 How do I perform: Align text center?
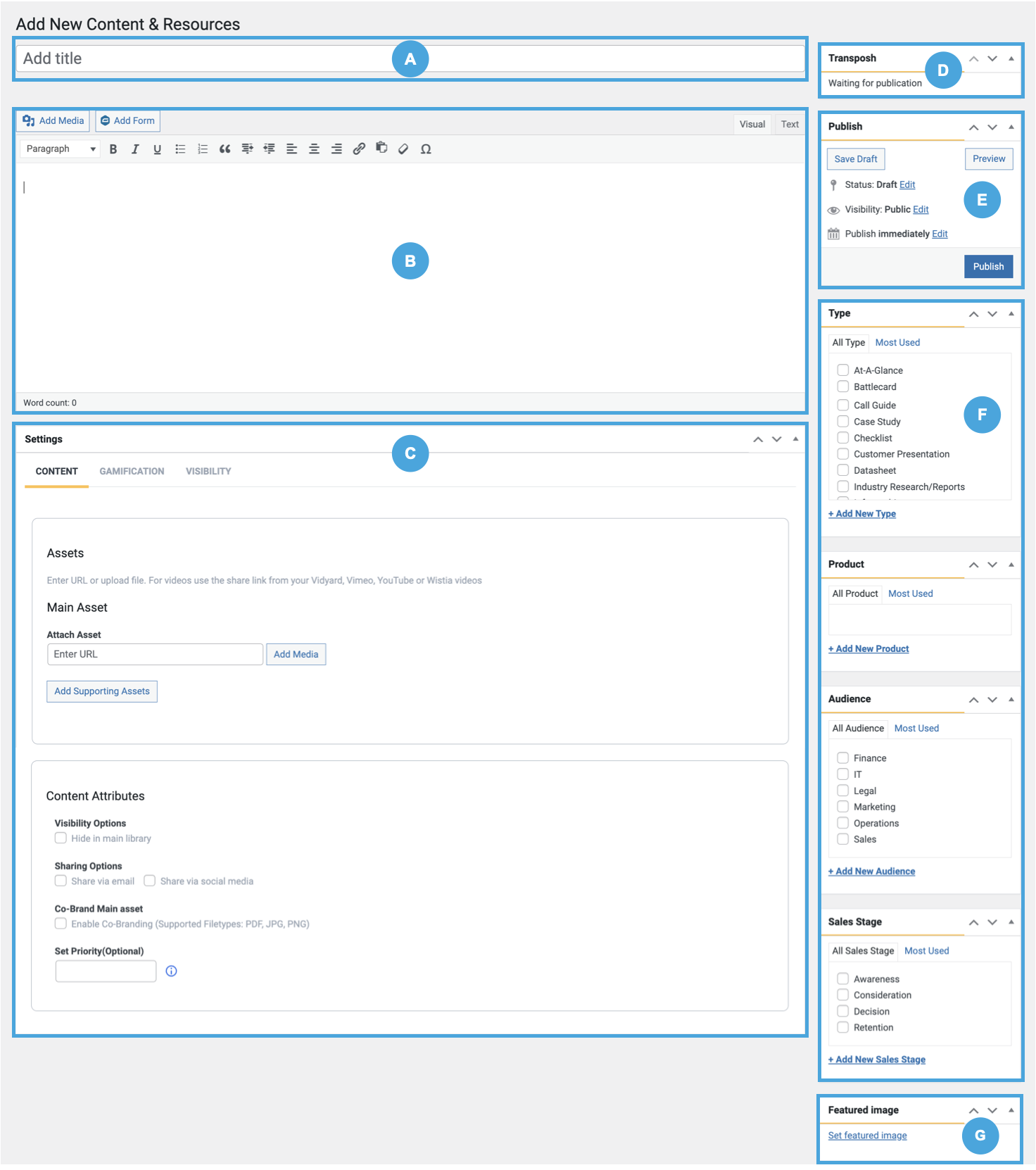314,149
